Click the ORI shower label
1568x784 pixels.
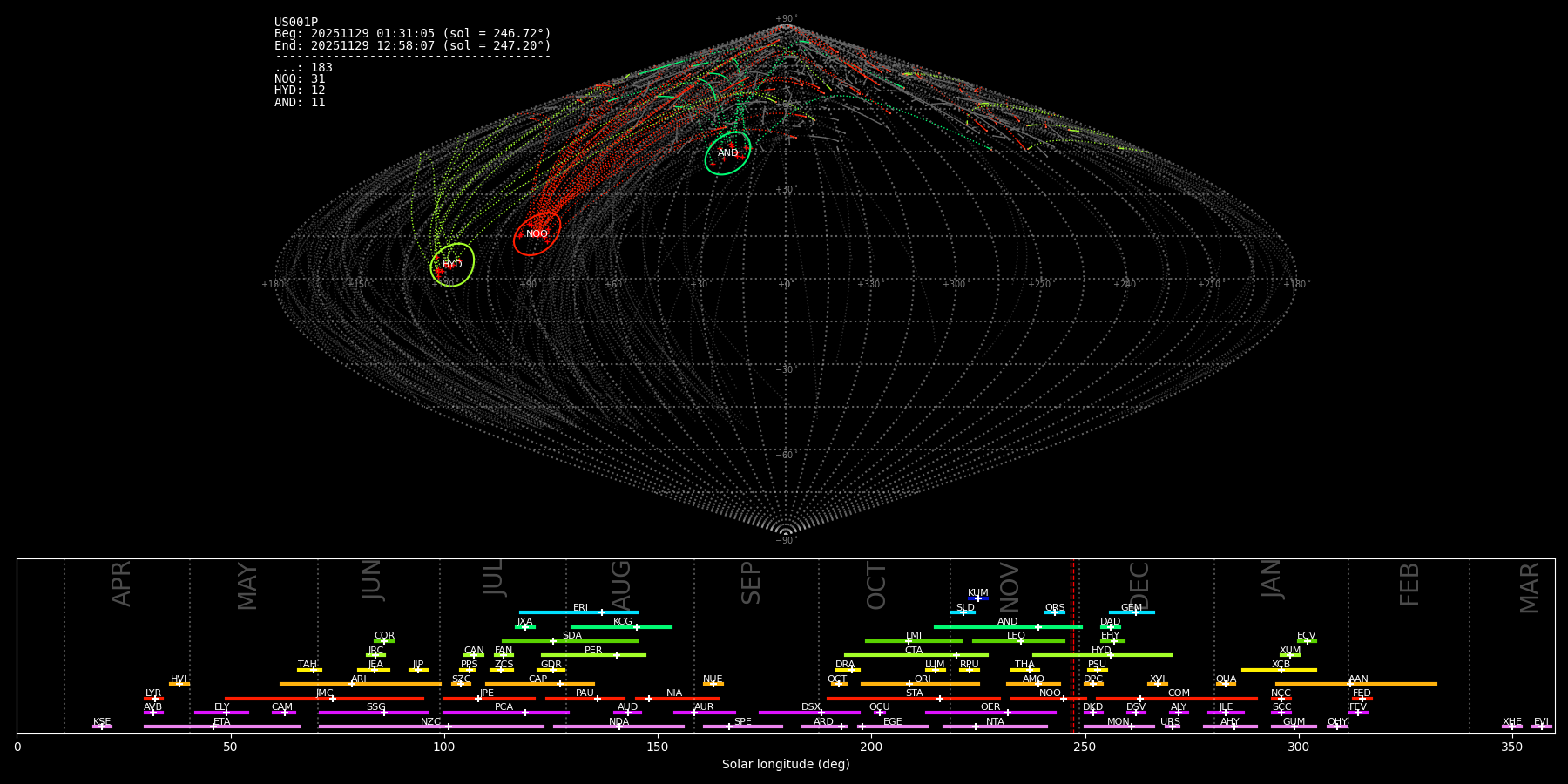(x=923, y=679)
